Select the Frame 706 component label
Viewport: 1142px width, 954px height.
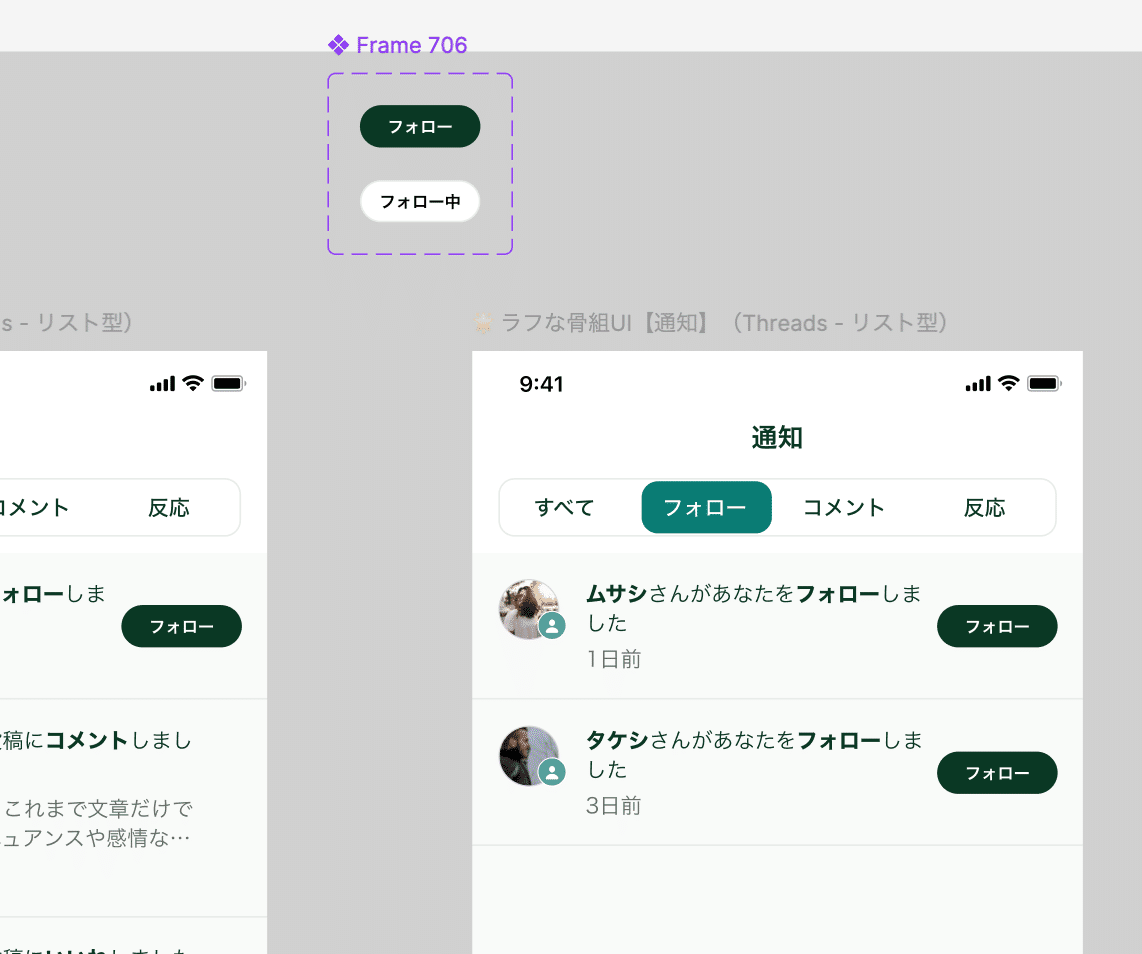coord(411,45)
